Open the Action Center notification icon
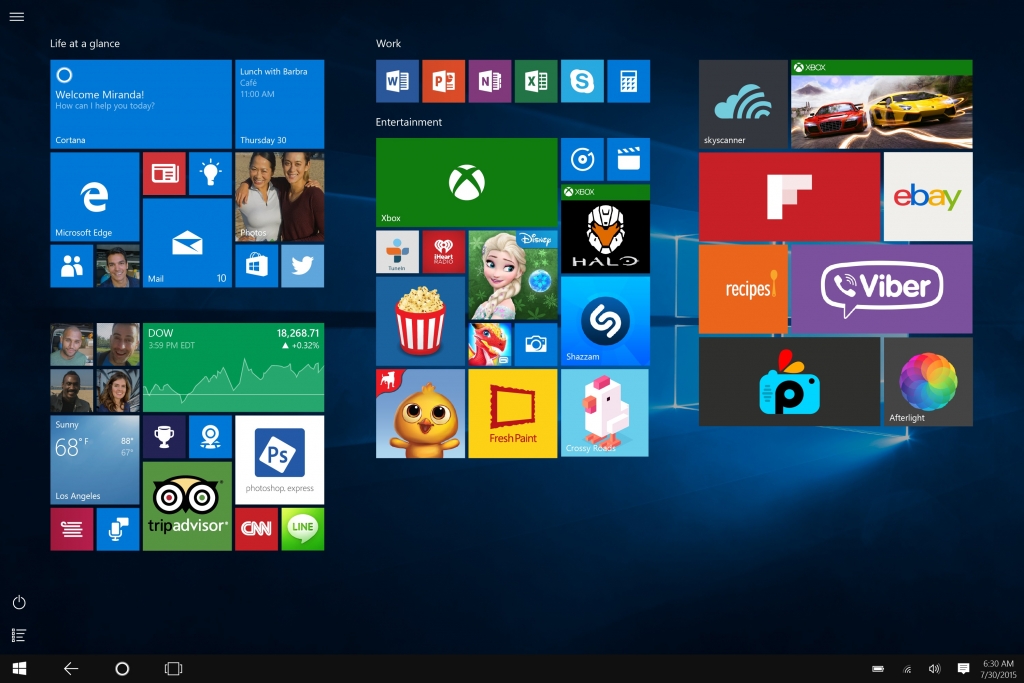The width and height of the screenshot is (1024, 683). coord(963,668)
